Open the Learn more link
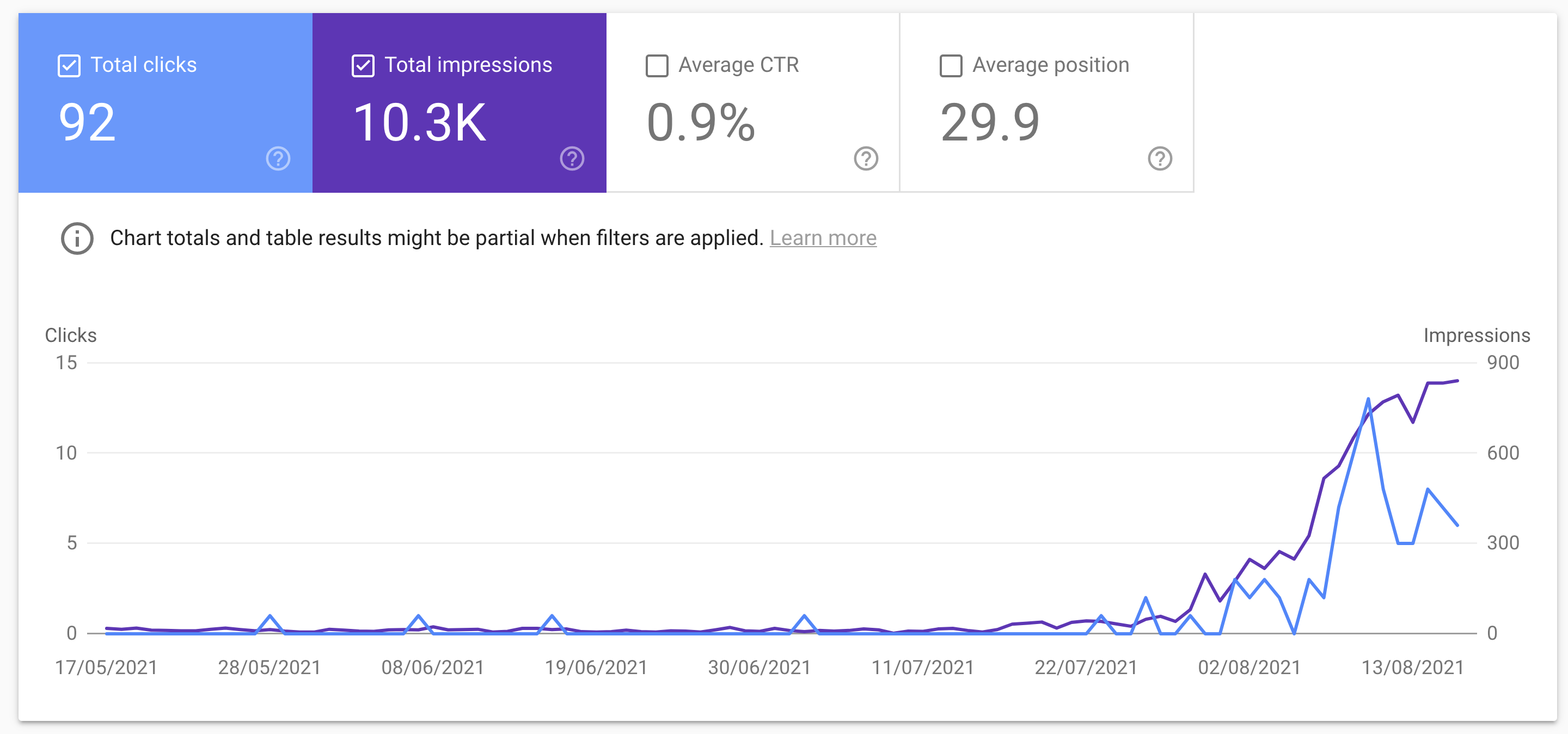 coord(823,238)
